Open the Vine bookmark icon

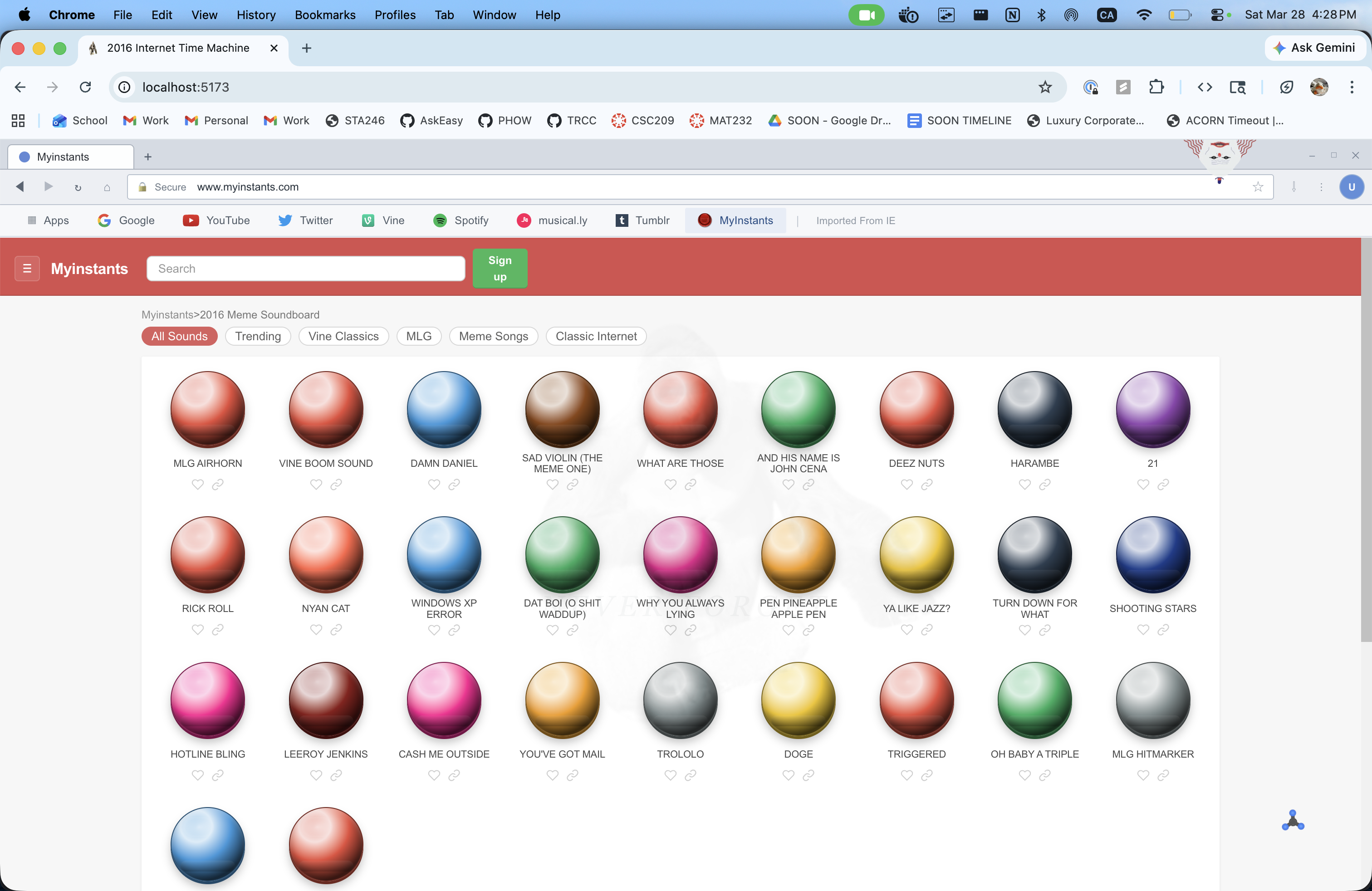tap(368, 220)
